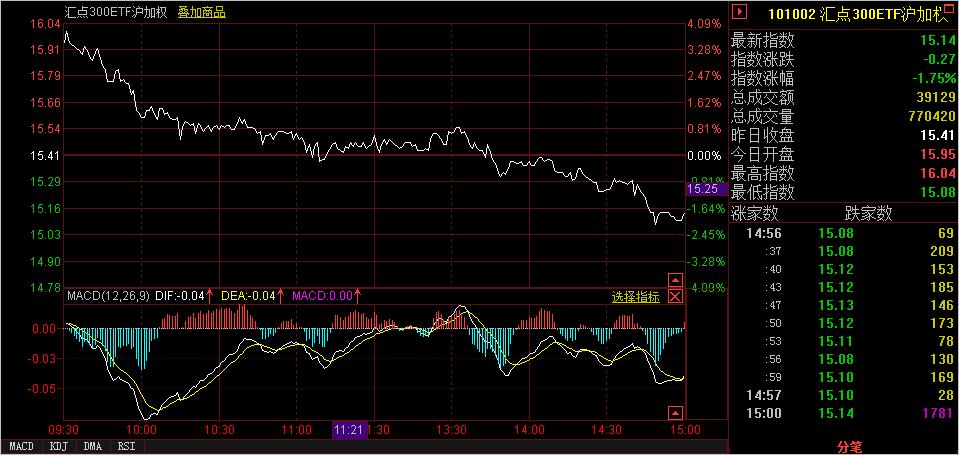The width and height of the screenshot is (959, 455).
Task: Click the up-arrow button at MACD panel bottom
Action: [675, 412]
